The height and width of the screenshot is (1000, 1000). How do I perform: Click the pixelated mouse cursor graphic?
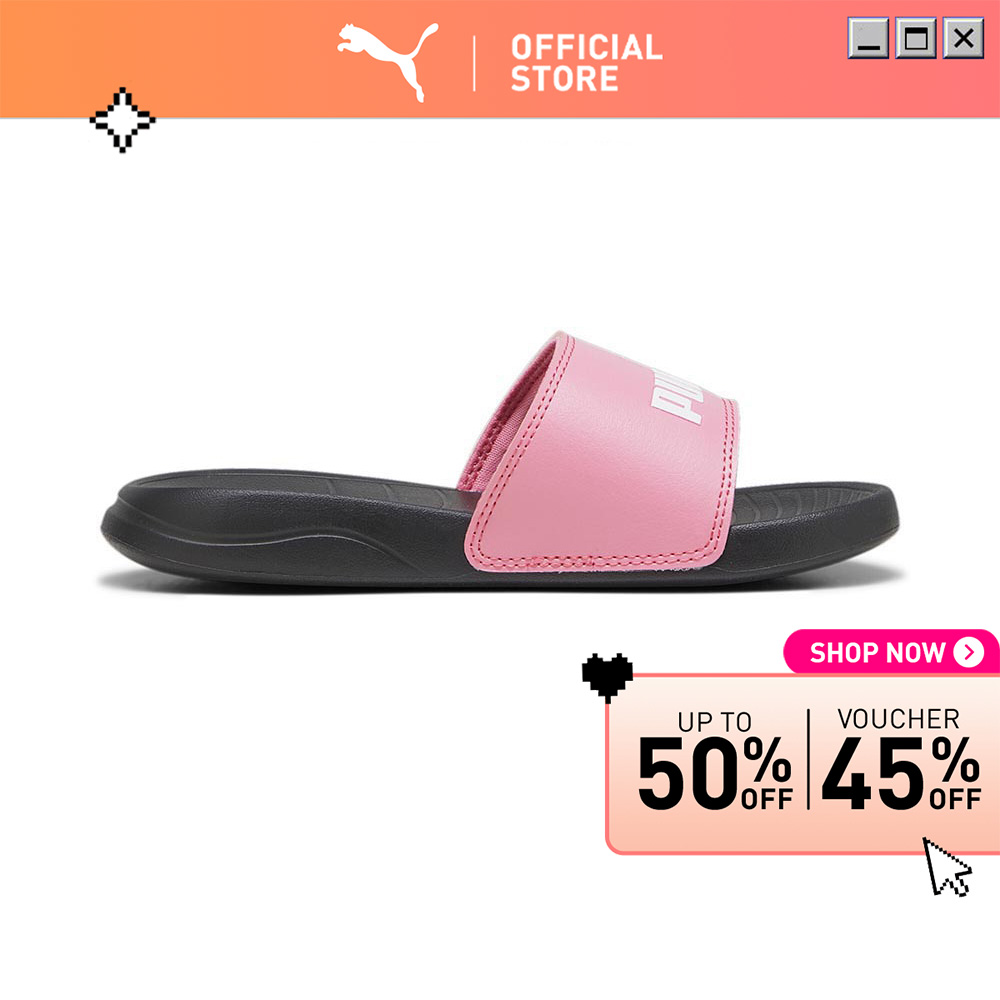[947, 867]
